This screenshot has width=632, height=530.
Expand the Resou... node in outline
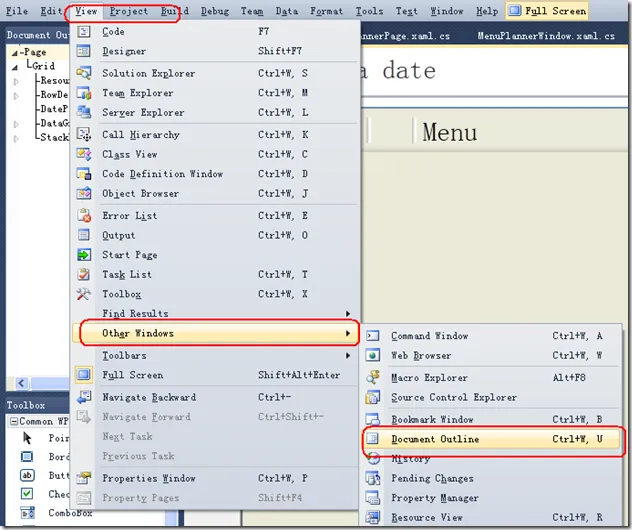(16, 81)
